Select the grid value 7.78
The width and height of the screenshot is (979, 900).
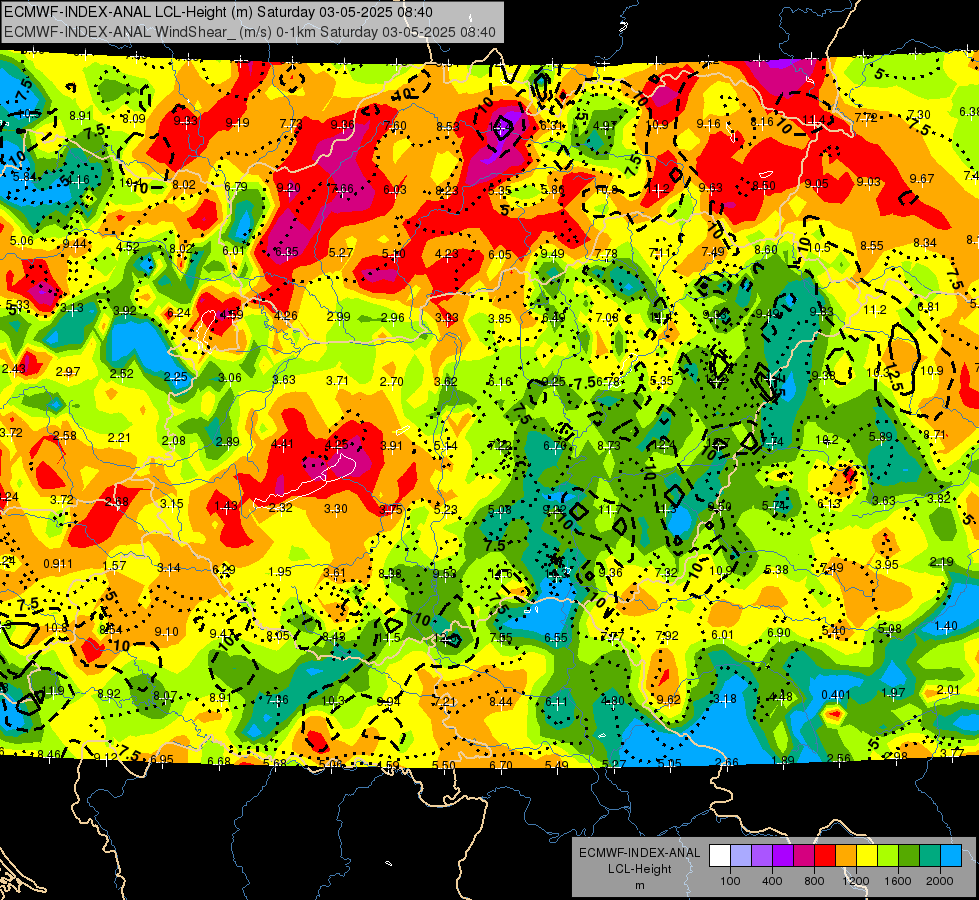[606, 254]
